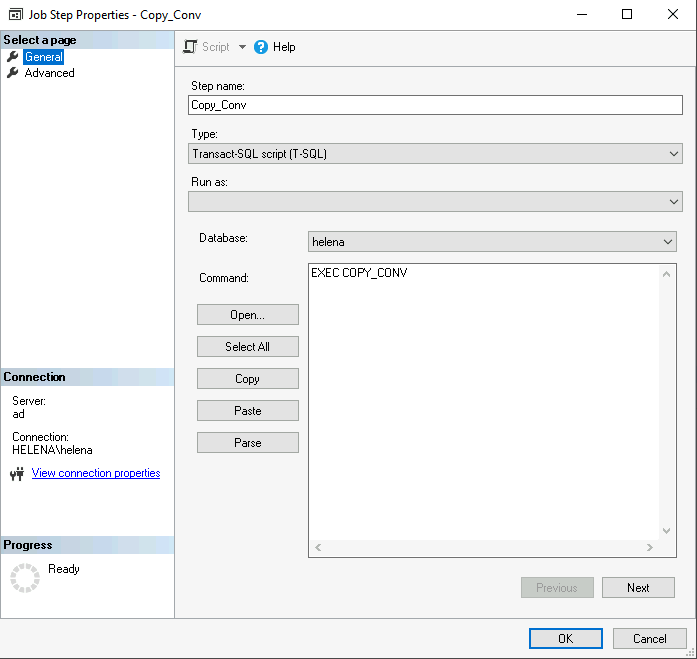Select the General page in sidebar
Viewport: 697px width, 659px height.
coord(44,57)
